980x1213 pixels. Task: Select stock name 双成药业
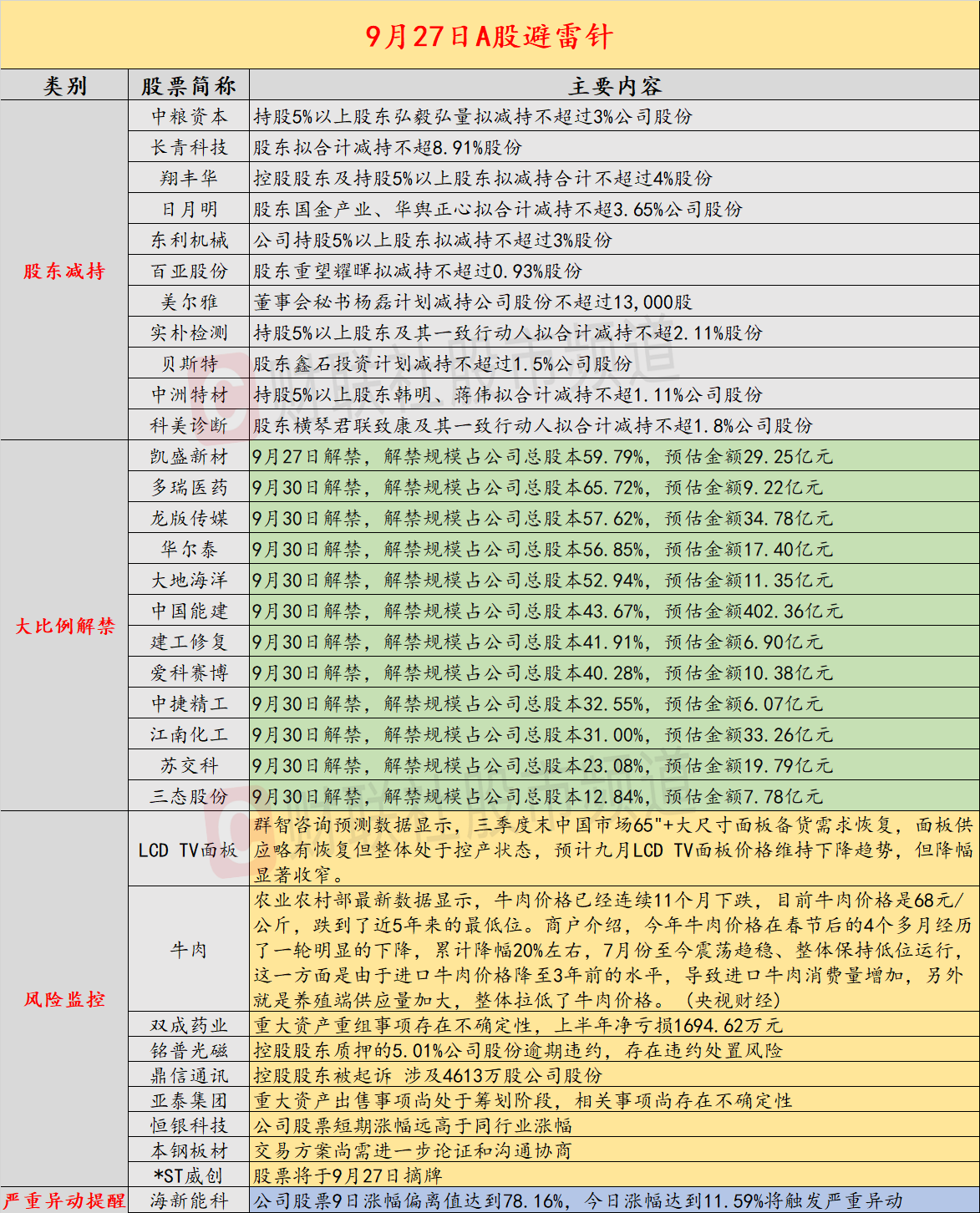(189, 1025)
